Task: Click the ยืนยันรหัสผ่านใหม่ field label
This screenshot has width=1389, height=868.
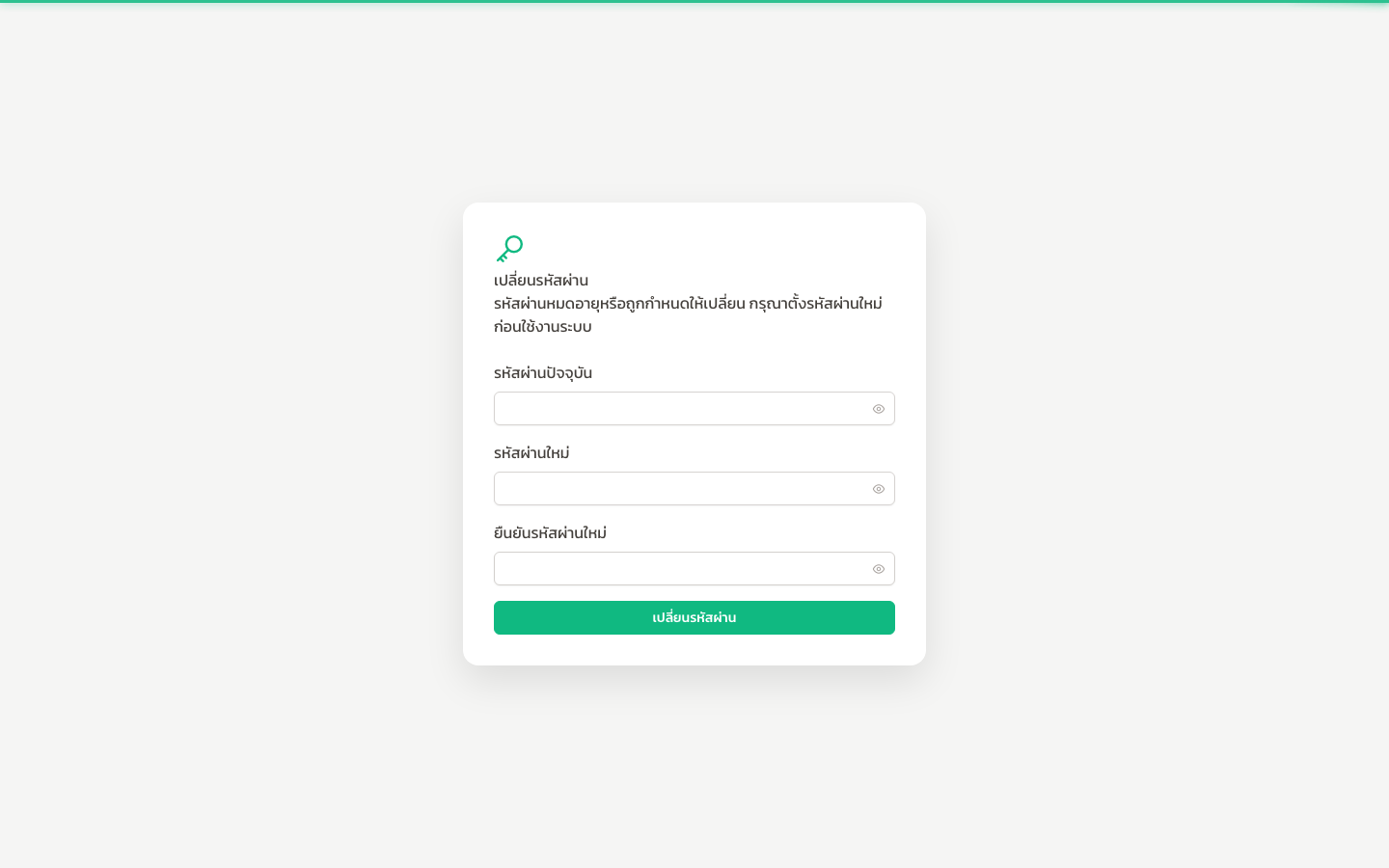Action: pos(550,533)
